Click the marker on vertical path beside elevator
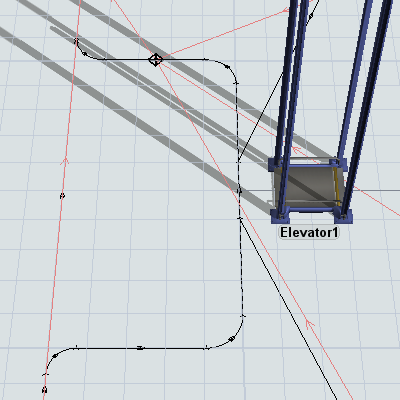Viewport: 400px width, 400px height. tap(239, 191)
